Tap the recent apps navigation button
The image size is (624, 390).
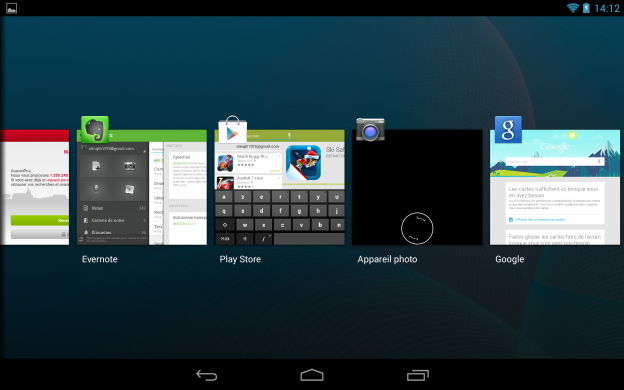[x=417, y=375]
